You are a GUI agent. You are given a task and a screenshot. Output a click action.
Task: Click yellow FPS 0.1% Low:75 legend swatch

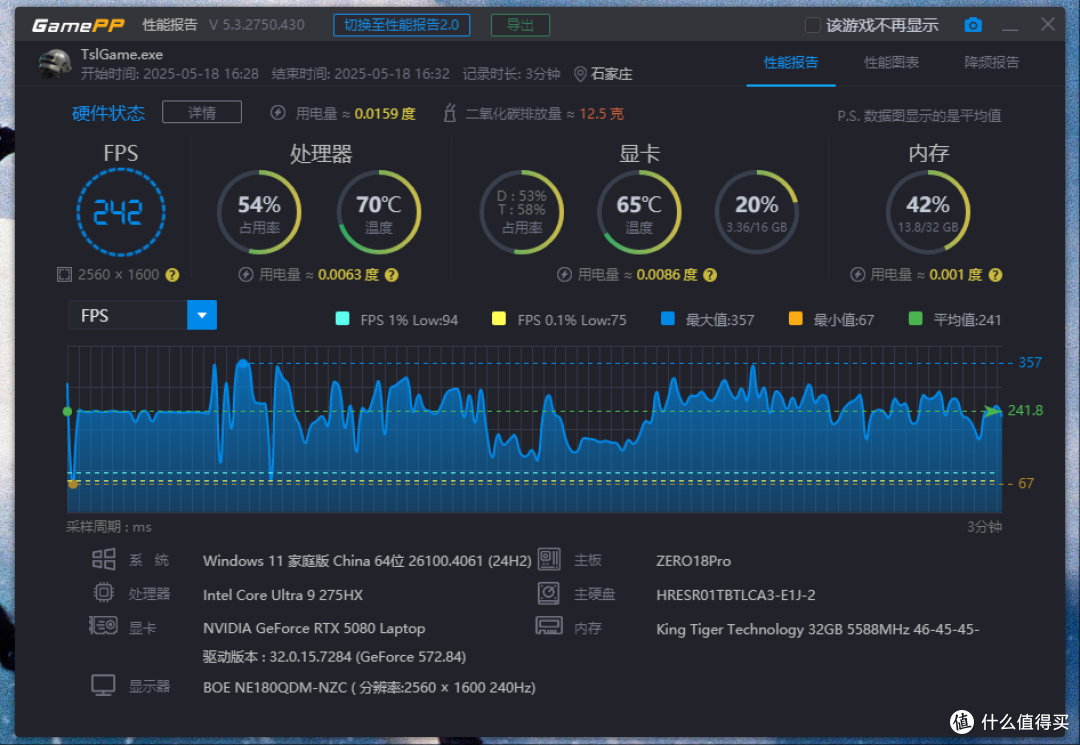click(x=499, y=319)
